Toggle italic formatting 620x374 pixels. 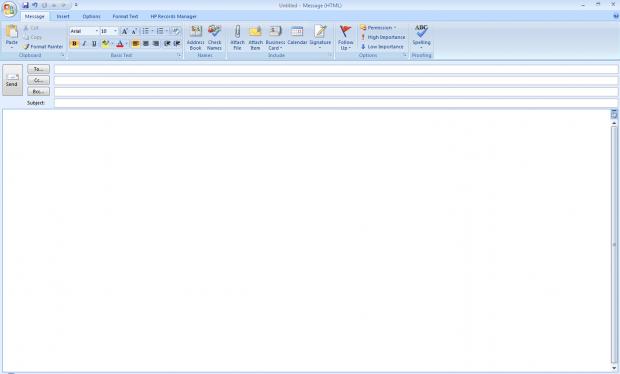point(84,43)
